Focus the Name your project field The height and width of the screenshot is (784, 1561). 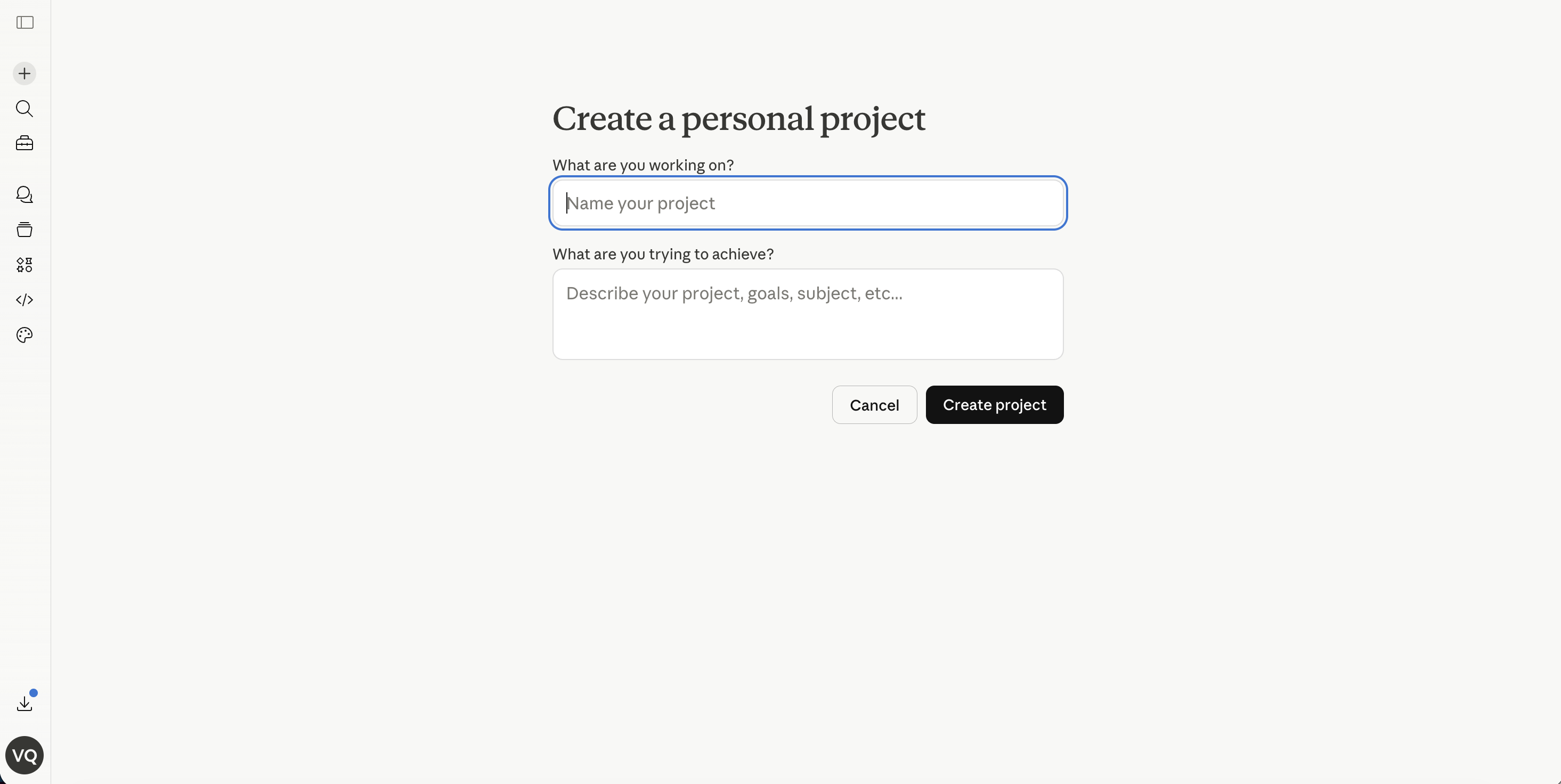808,203
